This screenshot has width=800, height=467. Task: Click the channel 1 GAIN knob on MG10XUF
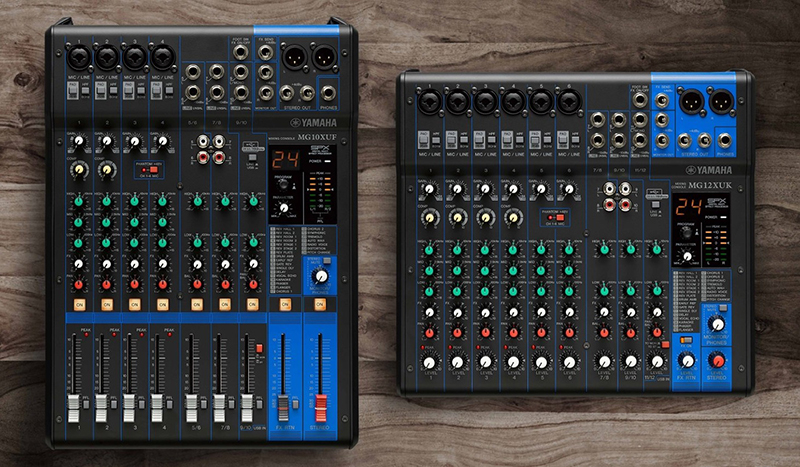click(x=79, y=141)
